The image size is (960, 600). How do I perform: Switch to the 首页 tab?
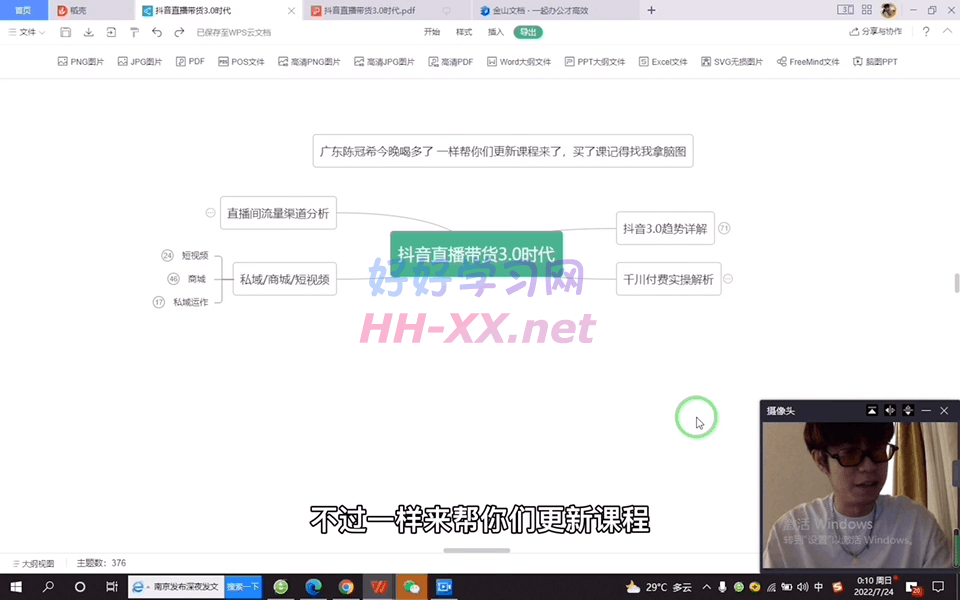point(23,10)
